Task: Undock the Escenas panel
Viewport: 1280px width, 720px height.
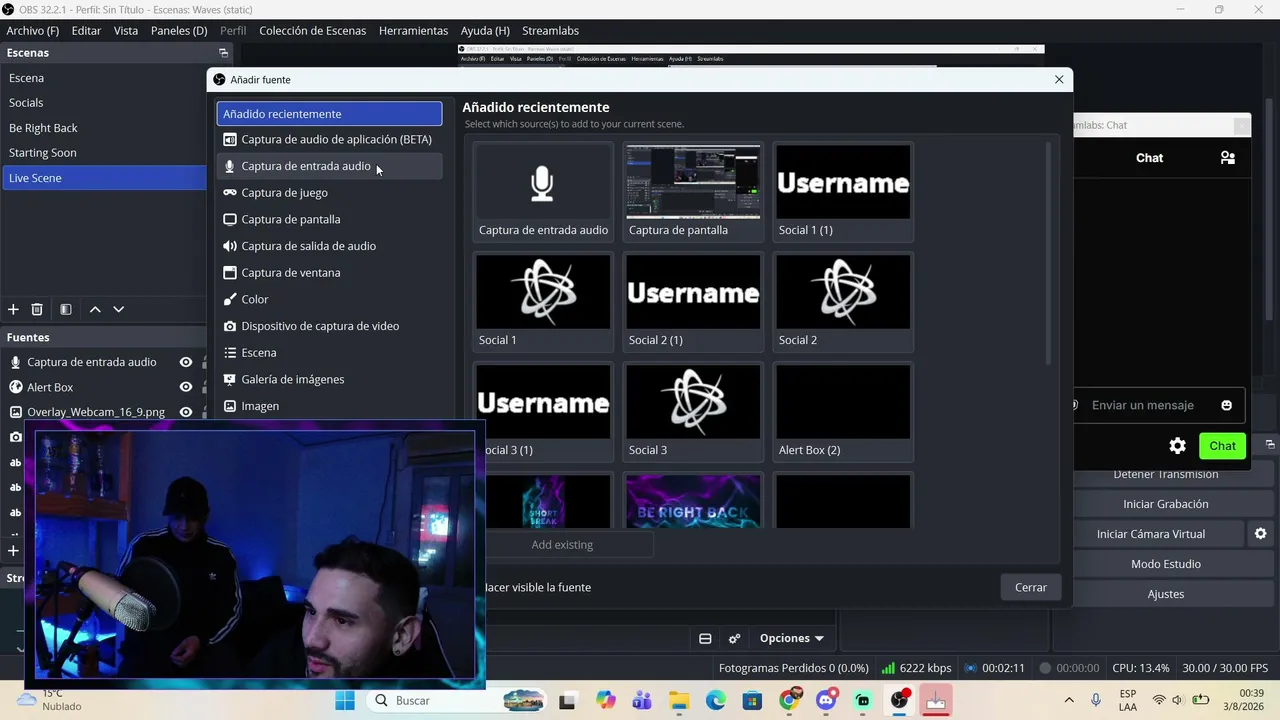Action: click(x=223, y=53)
